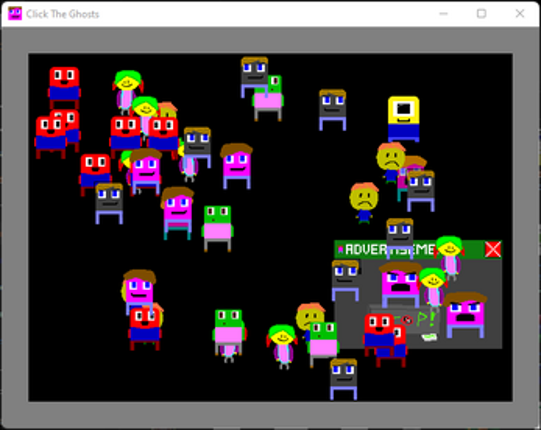Click the front red character of the far-left overlapping pair
The width and height of the screenshot is (541, 430).
[51, 138]
